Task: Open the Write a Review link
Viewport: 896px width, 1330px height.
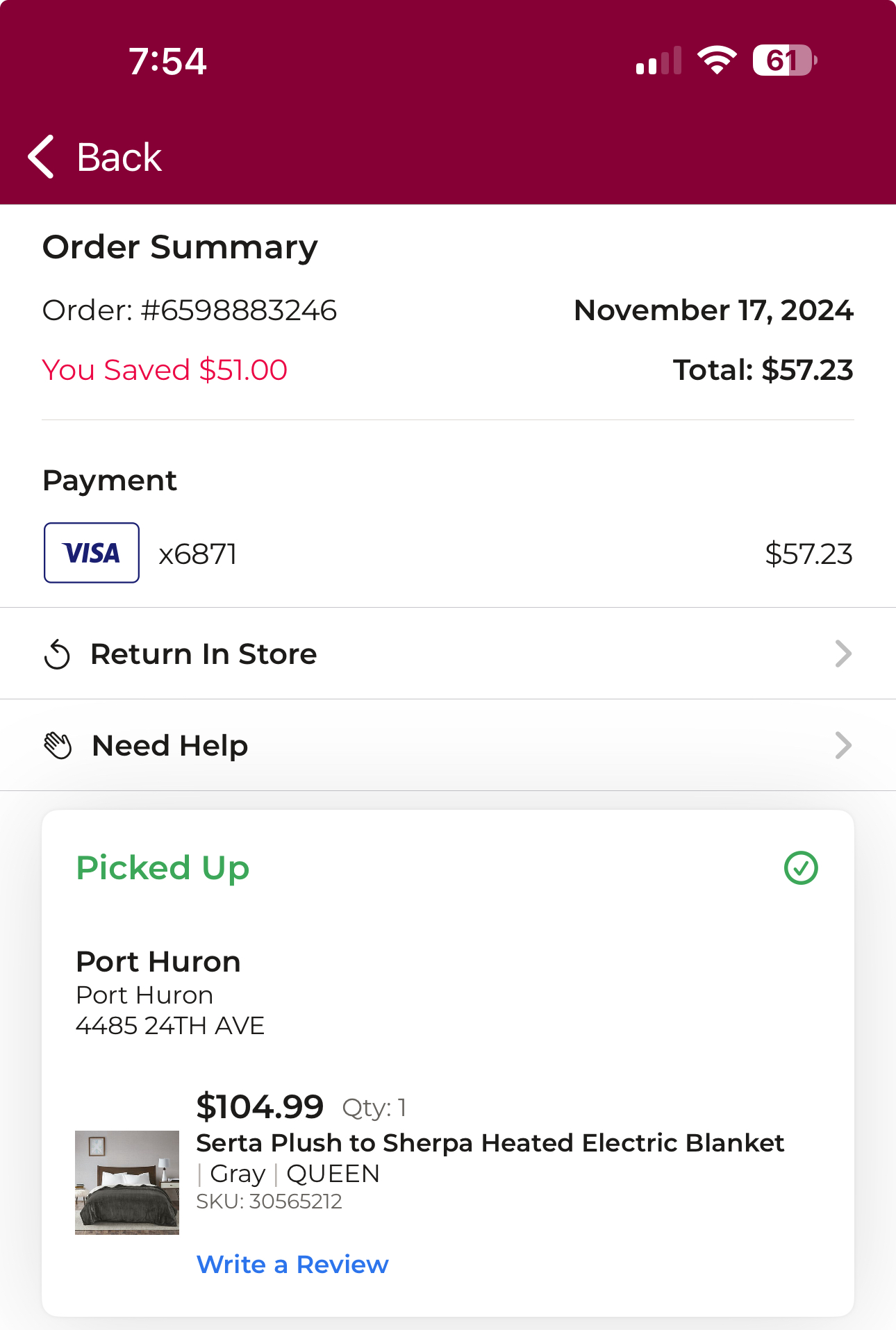Action: click(x=292, y=1265)
